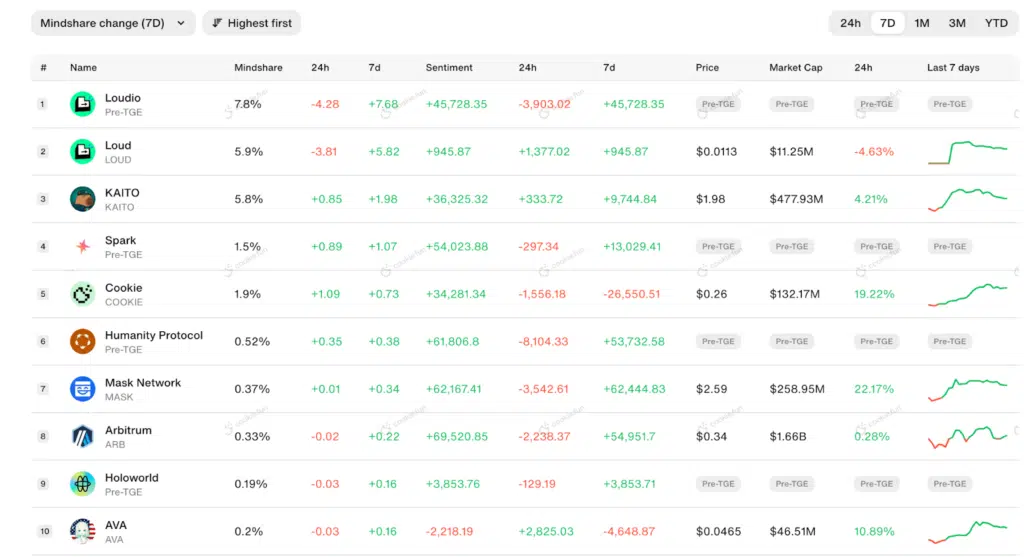Click the Loud 24h price change -4.63%

(874, 151)
